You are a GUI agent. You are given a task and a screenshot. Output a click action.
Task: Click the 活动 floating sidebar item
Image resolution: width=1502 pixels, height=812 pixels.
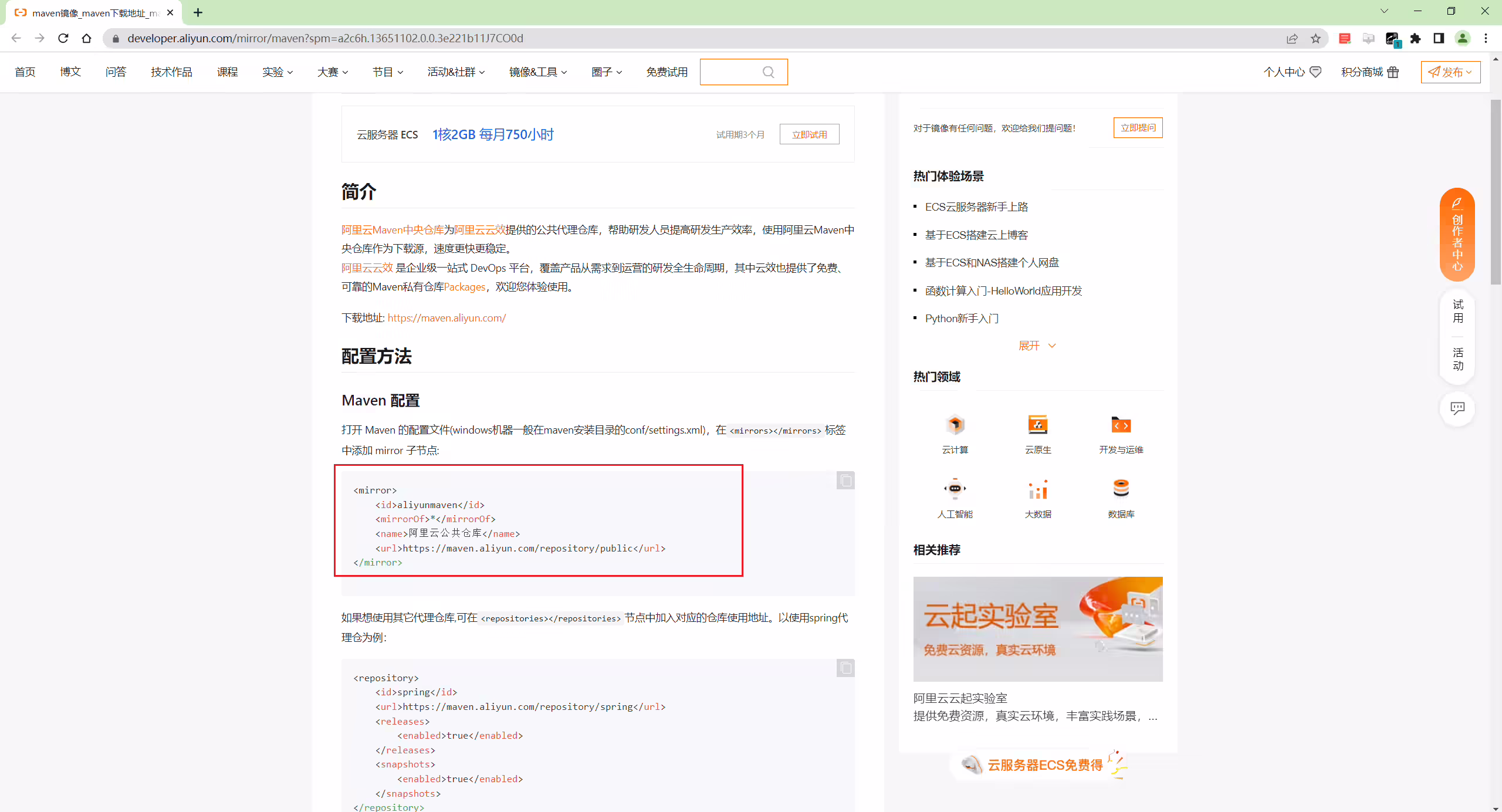[1457, 360]
